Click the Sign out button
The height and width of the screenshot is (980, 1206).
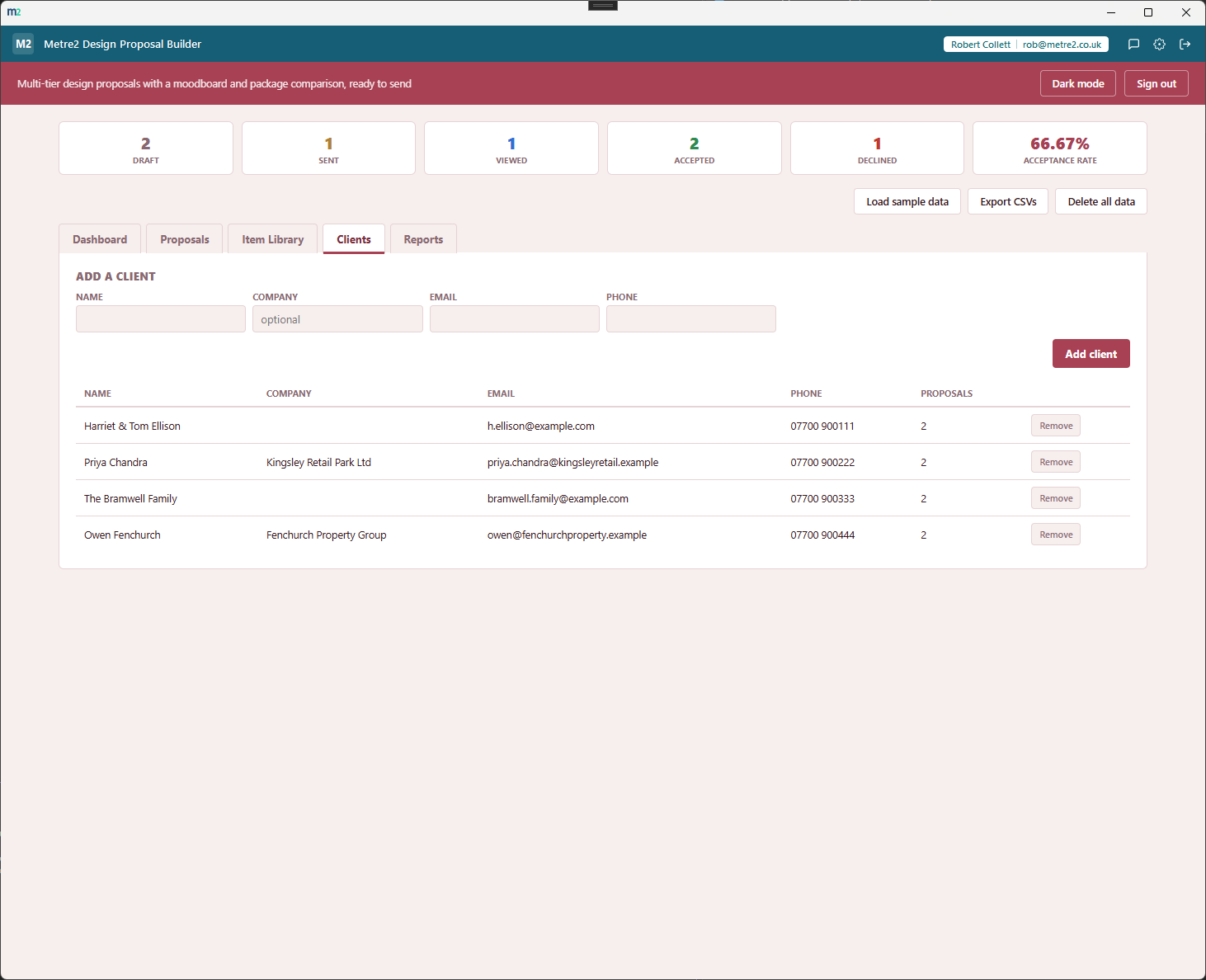pos(1156,83)
